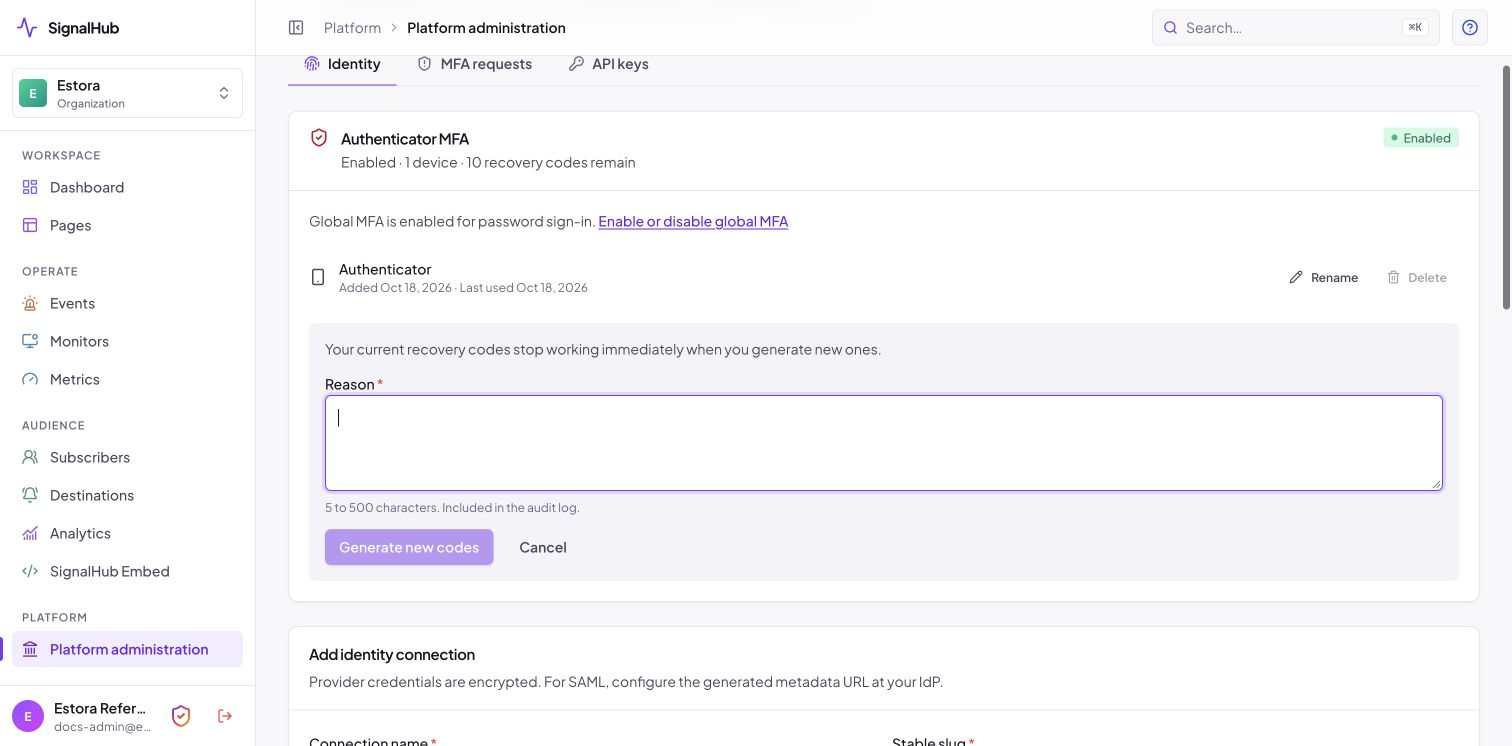The width and height of the screenshot is (1512, 746).
Task: Click the shield icon beside user profile
Action: [x=181, y=716]
